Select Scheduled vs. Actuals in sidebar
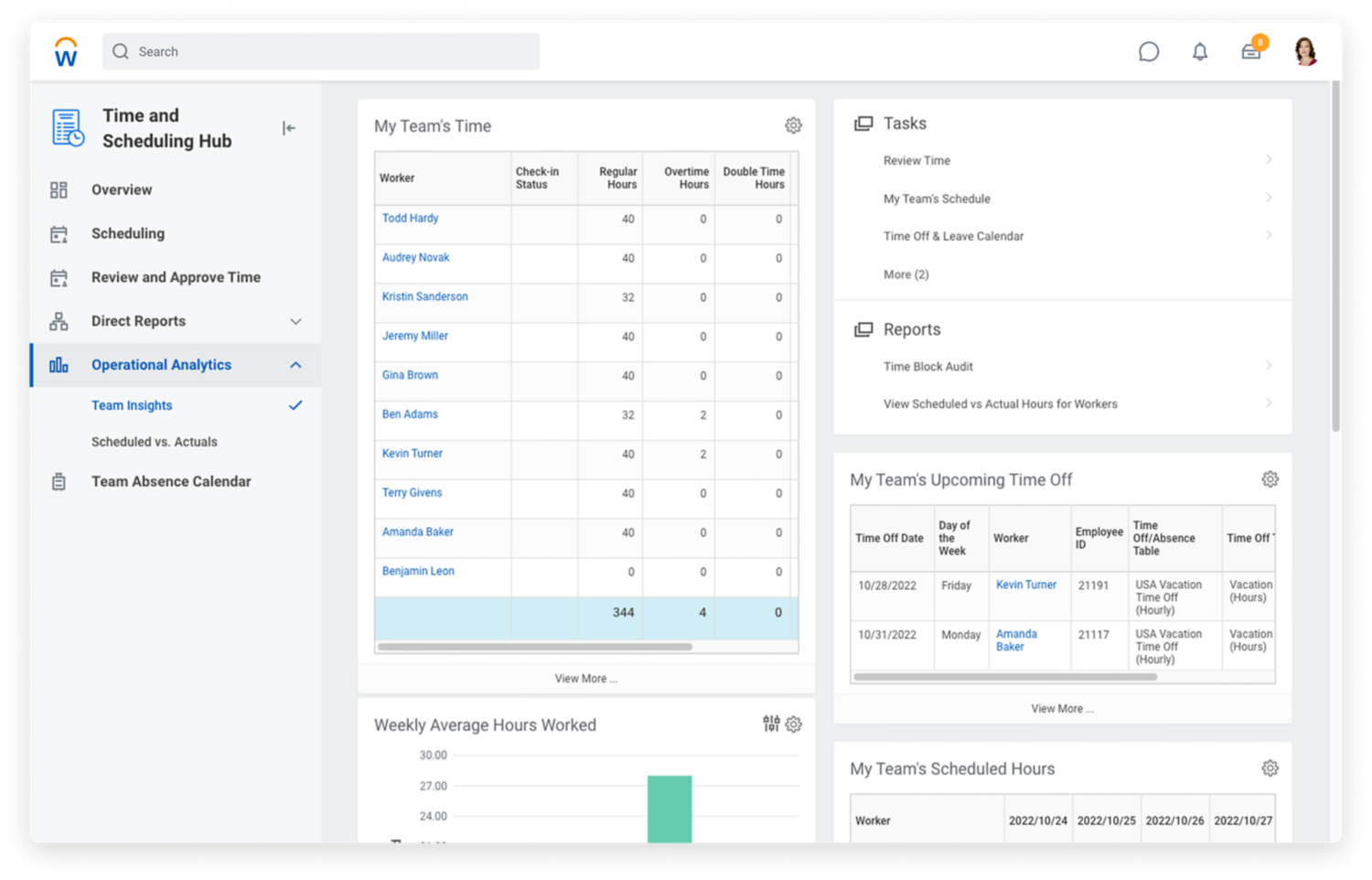 155,442
